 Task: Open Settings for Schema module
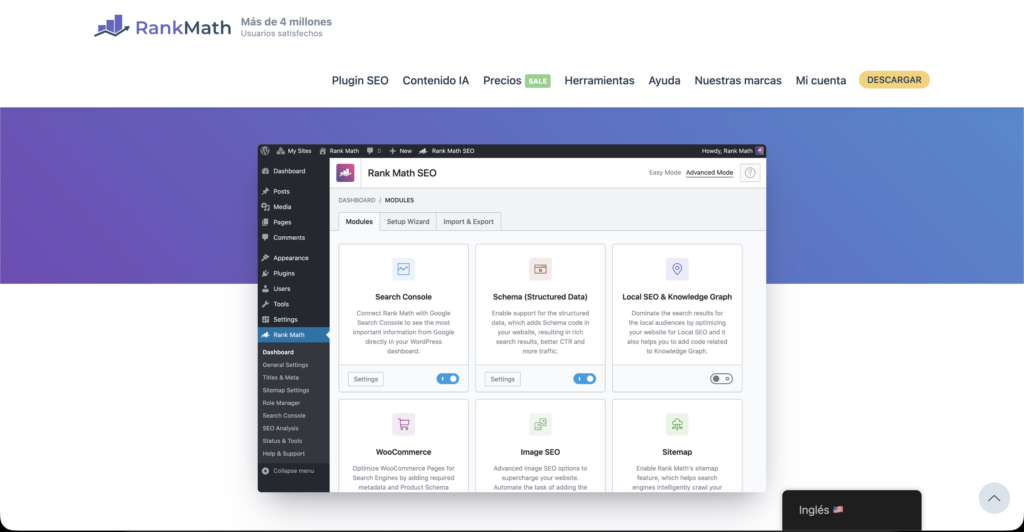point(502,379)
